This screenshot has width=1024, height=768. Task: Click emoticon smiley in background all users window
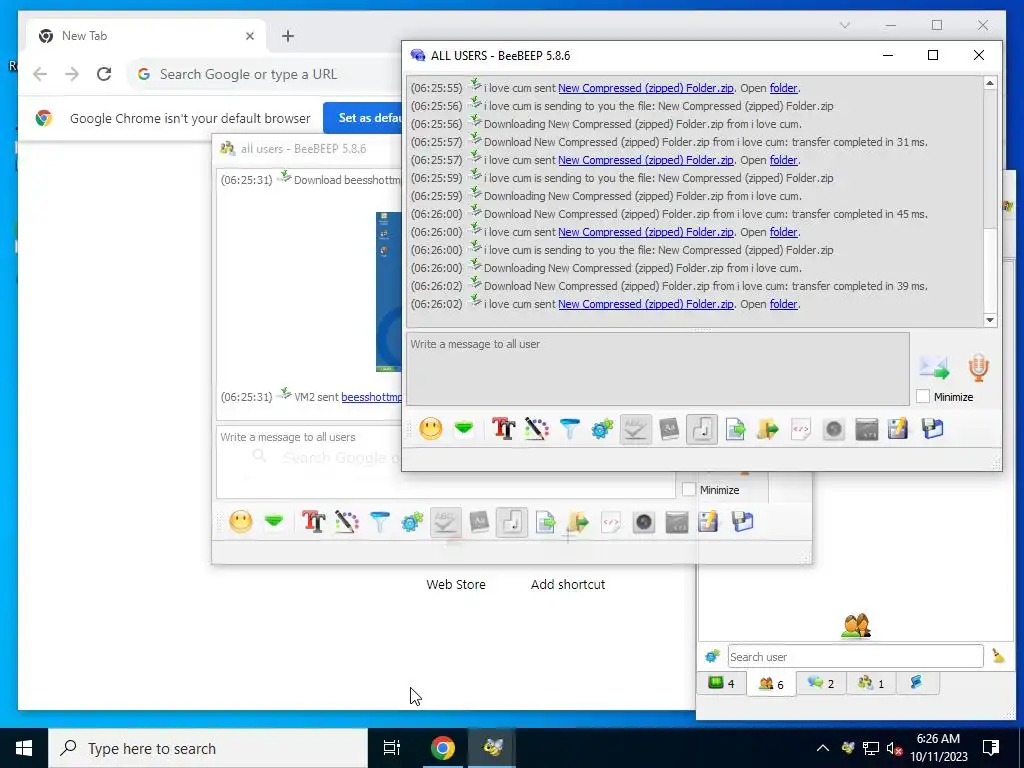pos(240,522)
